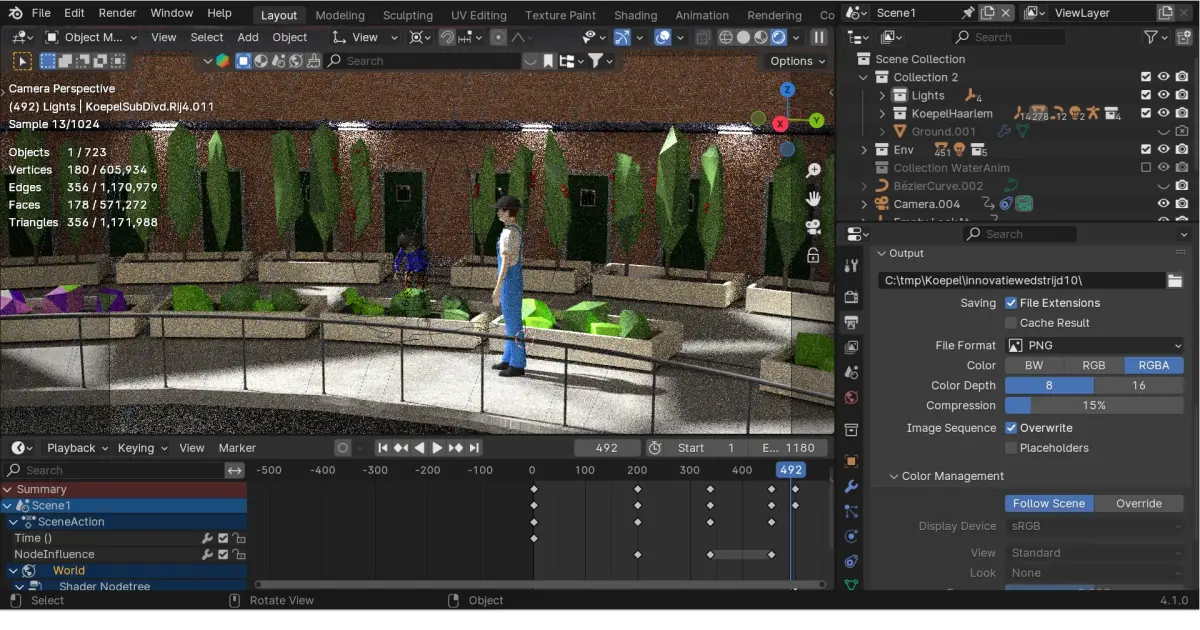Pause the viewport render preview

coord(819,37)
